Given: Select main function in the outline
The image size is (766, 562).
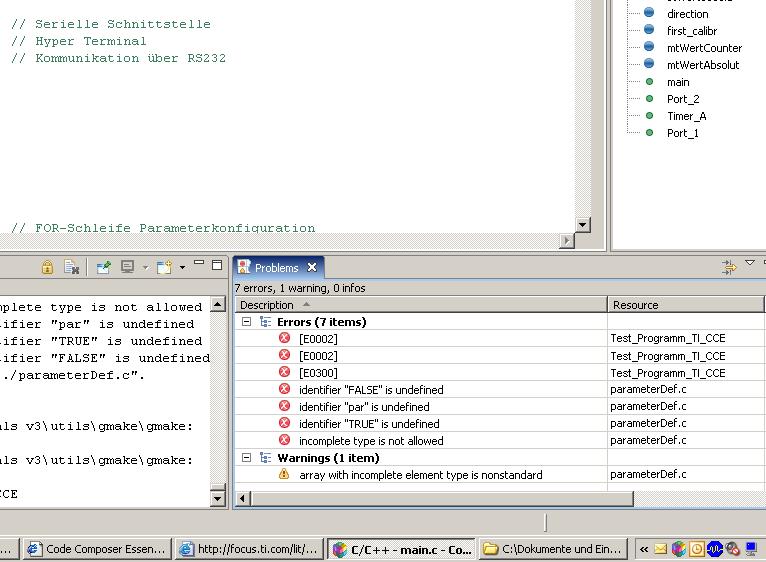Looking at the screenshot, I should pyautogui.click(x=678, y=82).
